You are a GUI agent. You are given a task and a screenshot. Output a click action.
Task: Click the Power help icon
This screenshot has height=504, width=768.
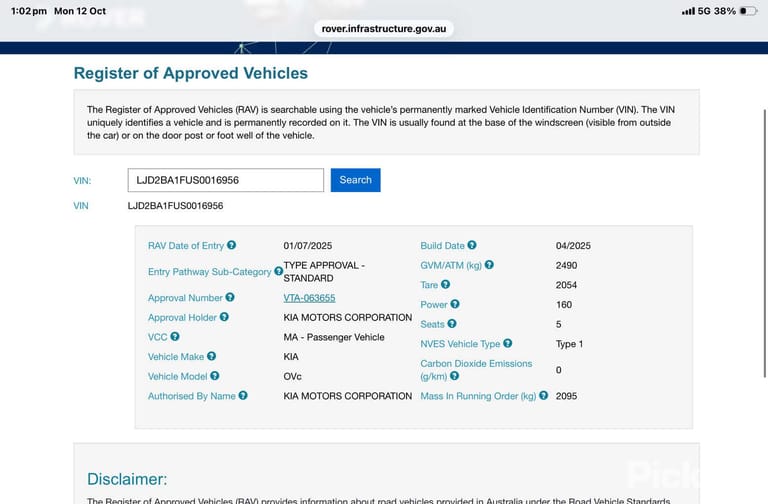click(455, 304)
